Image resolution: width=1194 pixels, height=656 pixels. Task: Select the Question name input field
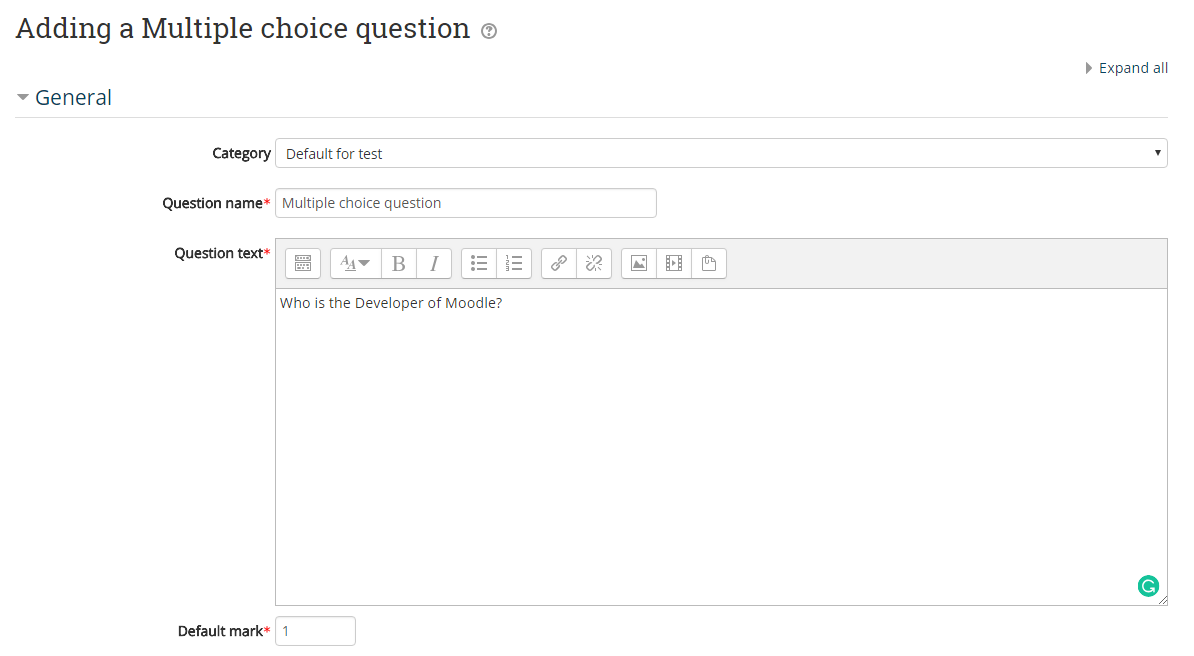click(465, 202)
